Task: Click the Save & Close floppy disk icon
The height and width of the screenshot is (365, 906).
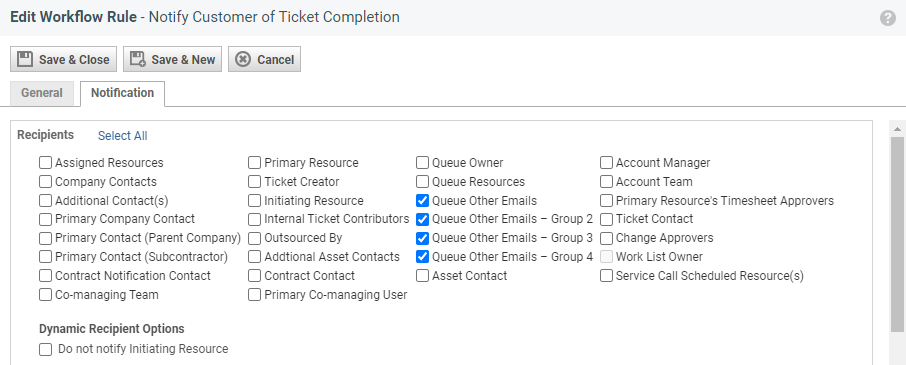Action: (24, 59)
